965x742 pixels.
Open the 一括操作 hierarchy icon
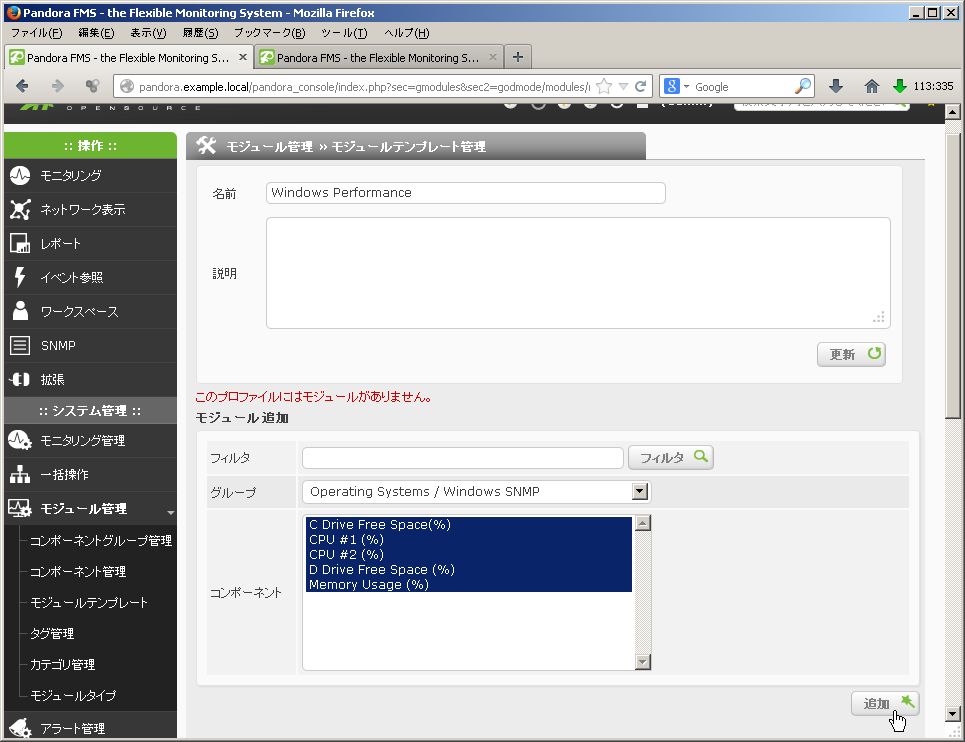click(x=20, y=474)
